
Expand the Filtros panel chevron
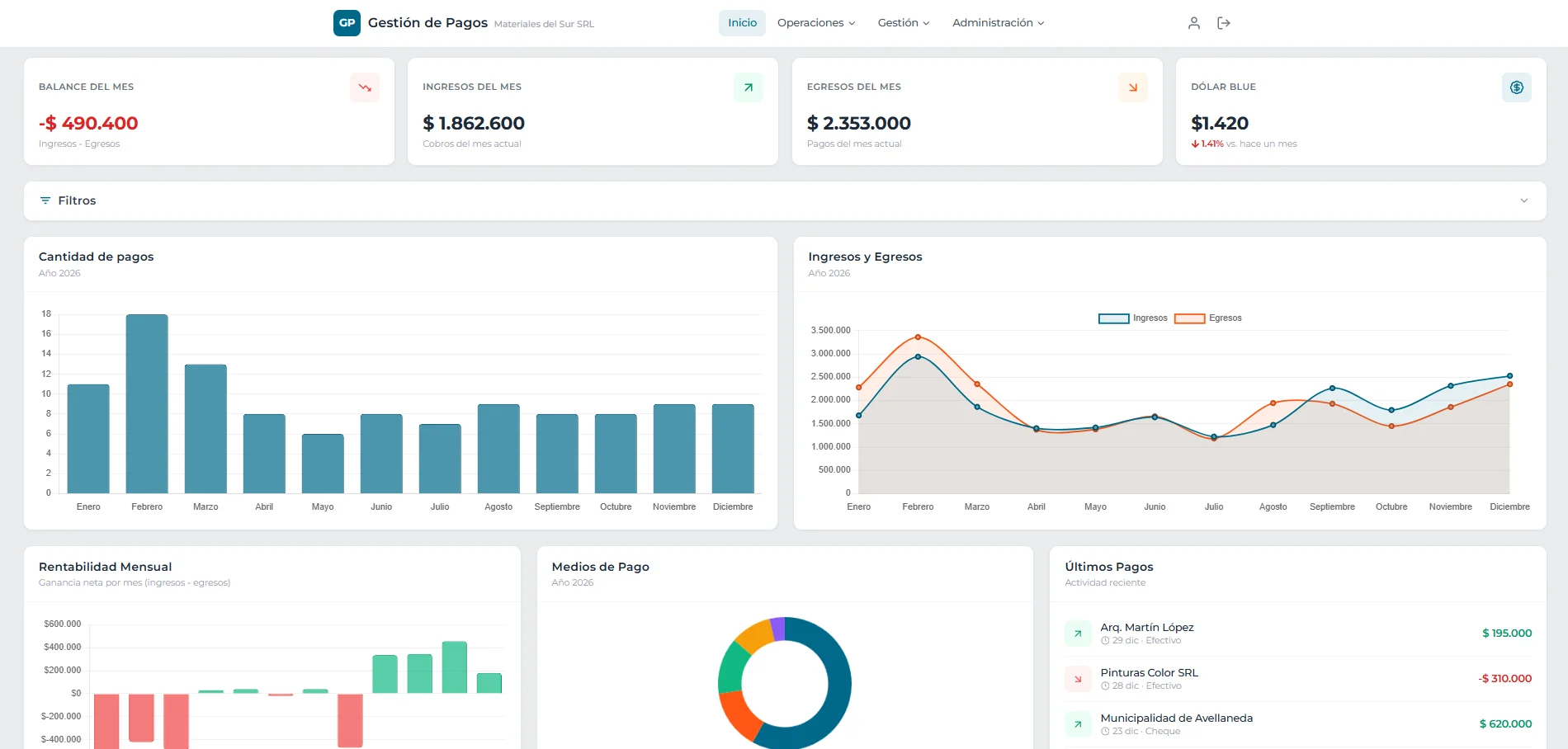click(1523, 200)
